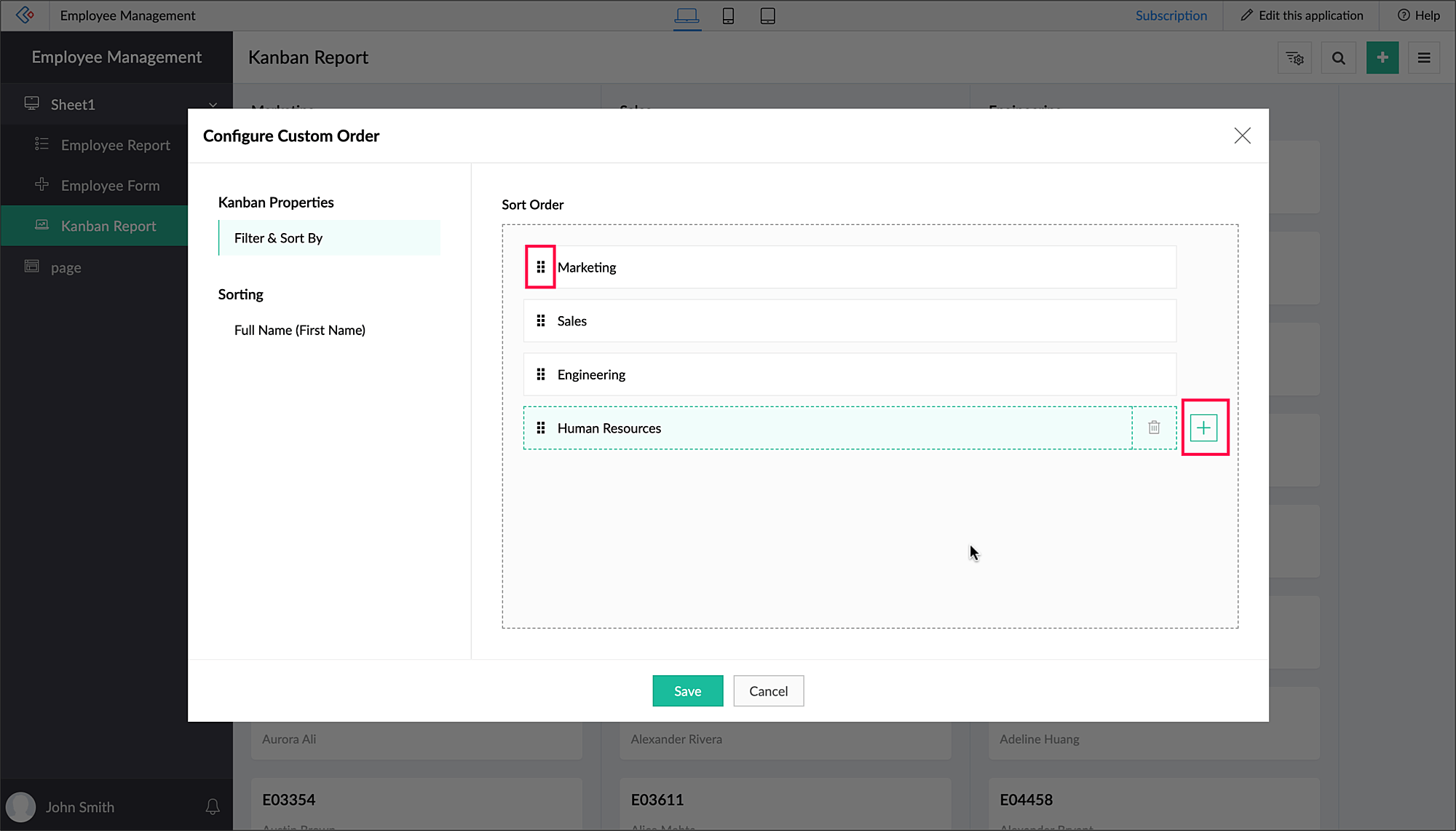Viewport: 1456px width, 831px height.
Task: Select laptop preview mode
Action: 687,16
